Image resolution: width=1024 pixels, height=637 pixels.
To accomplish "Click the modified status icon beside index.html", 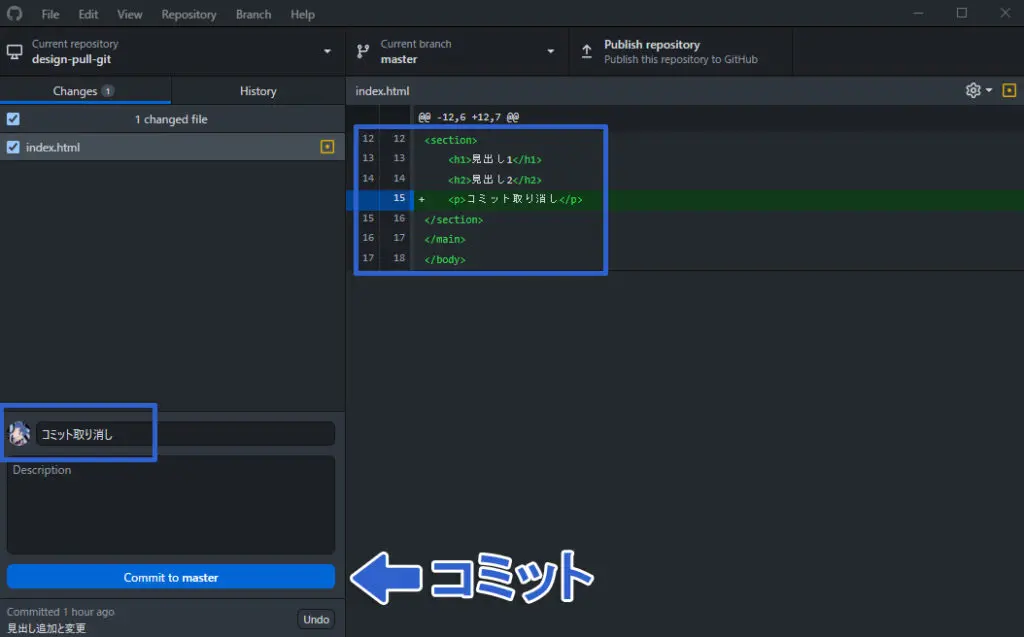I will click(326, 147).
